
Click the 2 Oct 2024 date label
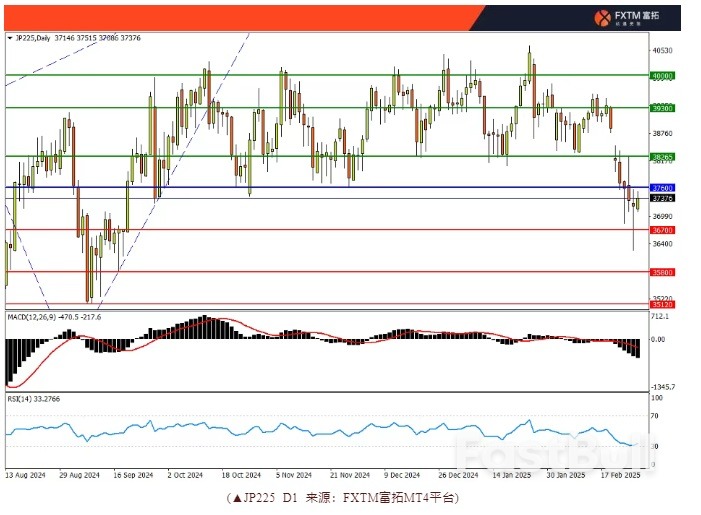point(186,477)
